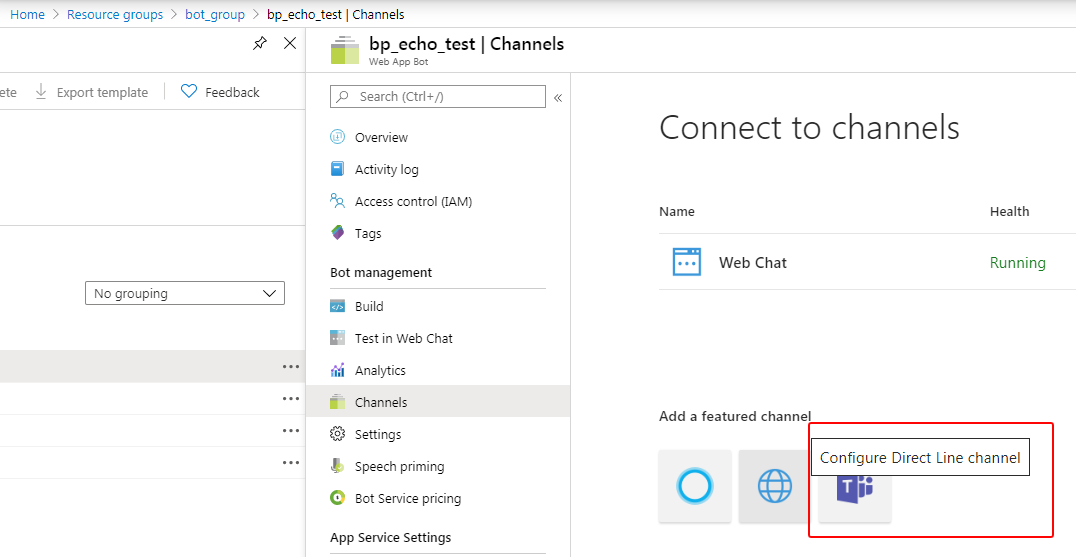Open Feedback

232,92
